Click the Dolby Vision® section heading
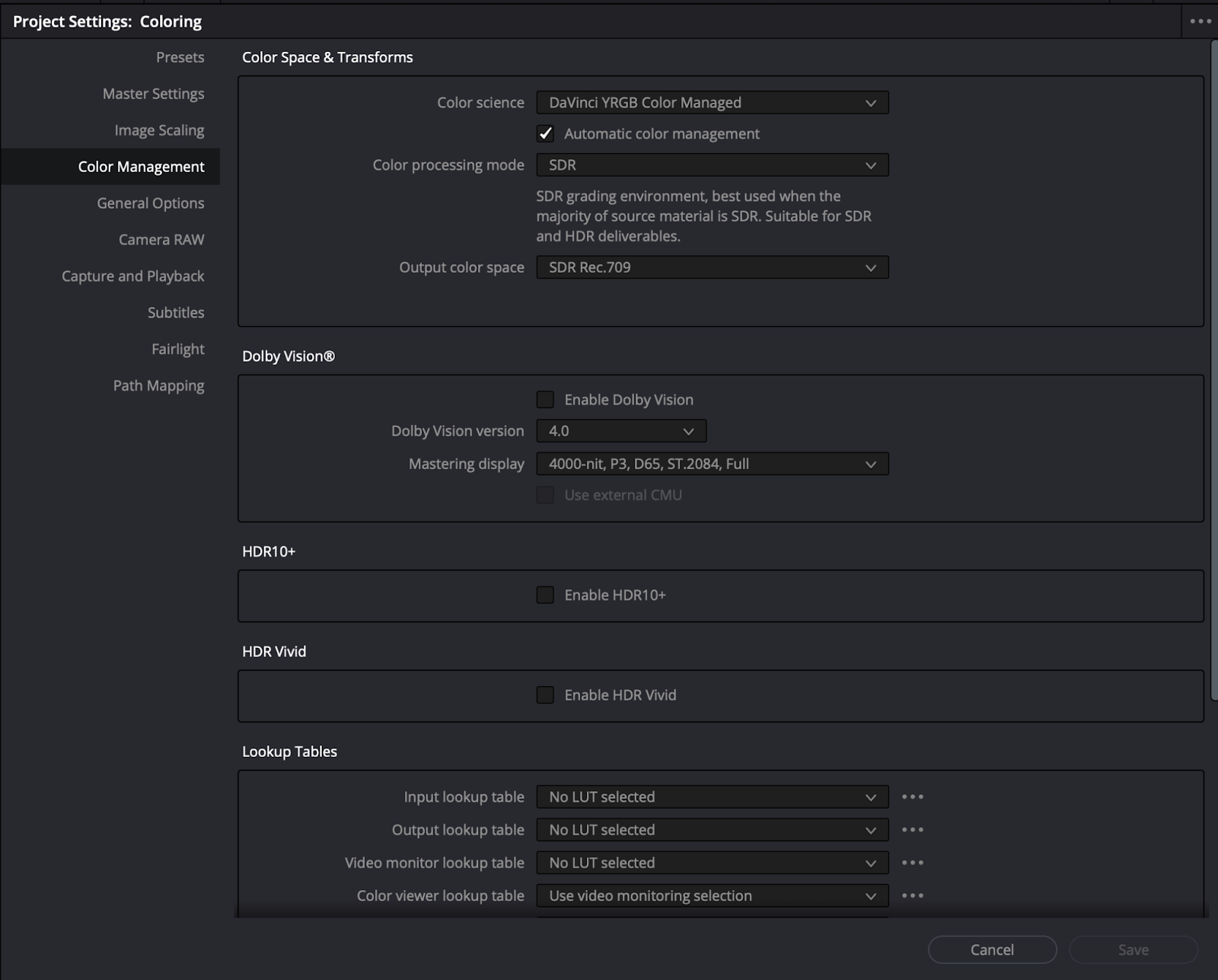1218x980 pixels. [x=289, y=356]
